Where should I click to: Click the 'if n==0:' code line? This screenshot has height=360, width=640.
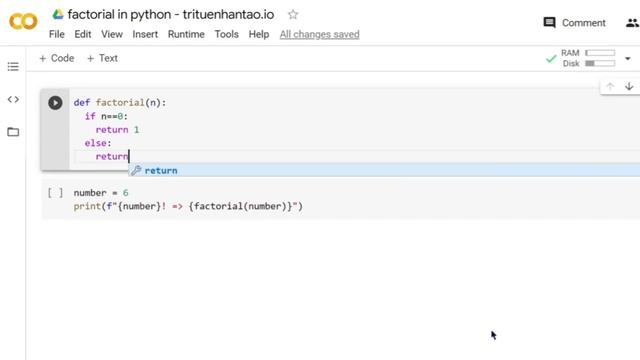point(106,116)
